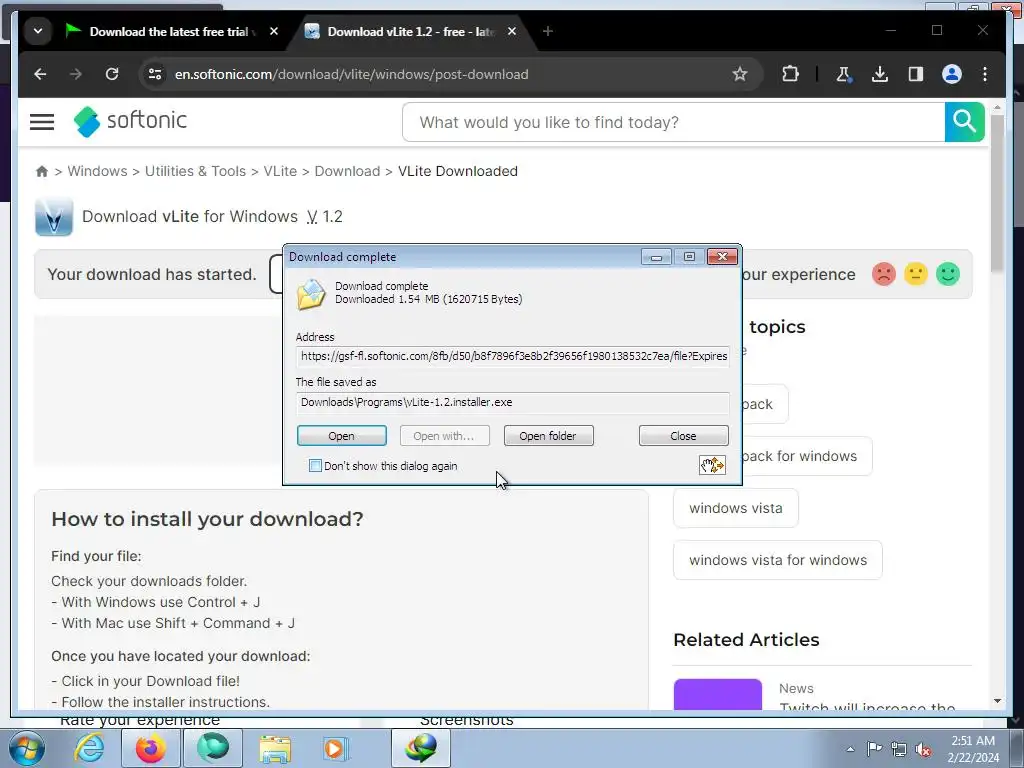
Task: Open Download breadcrumb link
Action: click(x=347, y=171)
